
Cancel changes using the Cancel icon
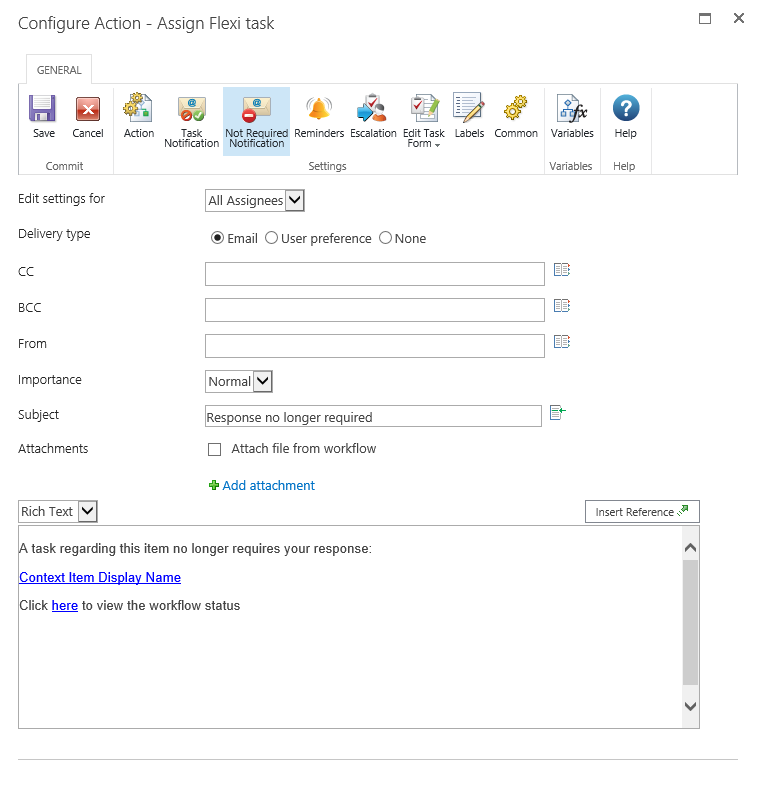(x=88, y=110)
